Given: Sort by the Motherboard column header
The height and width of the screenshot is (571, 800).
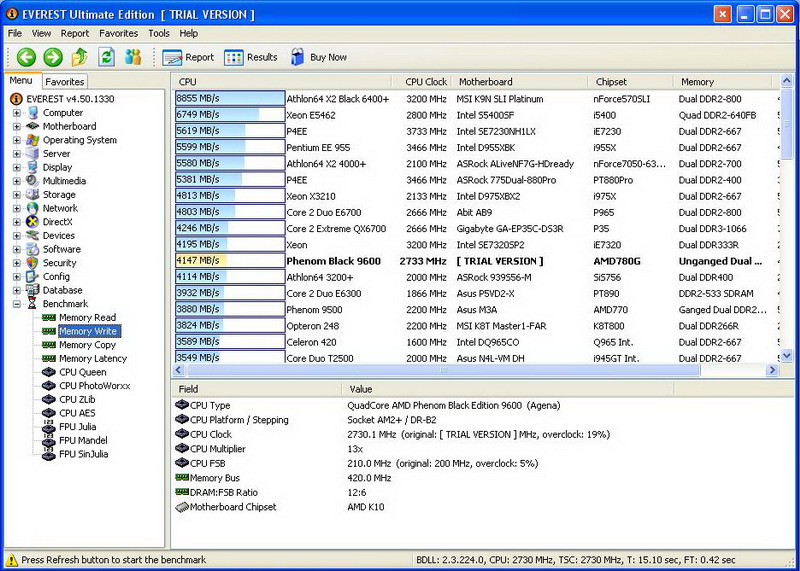Looking at the screenshot, I should coord(519,82).
